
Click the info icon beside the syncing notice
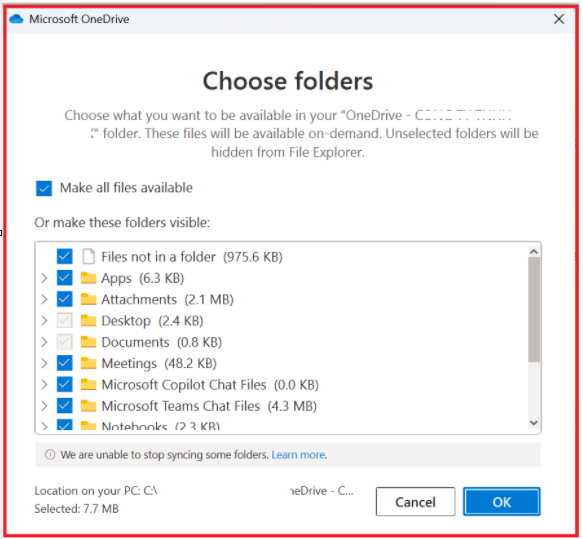(x=50, y=455)
